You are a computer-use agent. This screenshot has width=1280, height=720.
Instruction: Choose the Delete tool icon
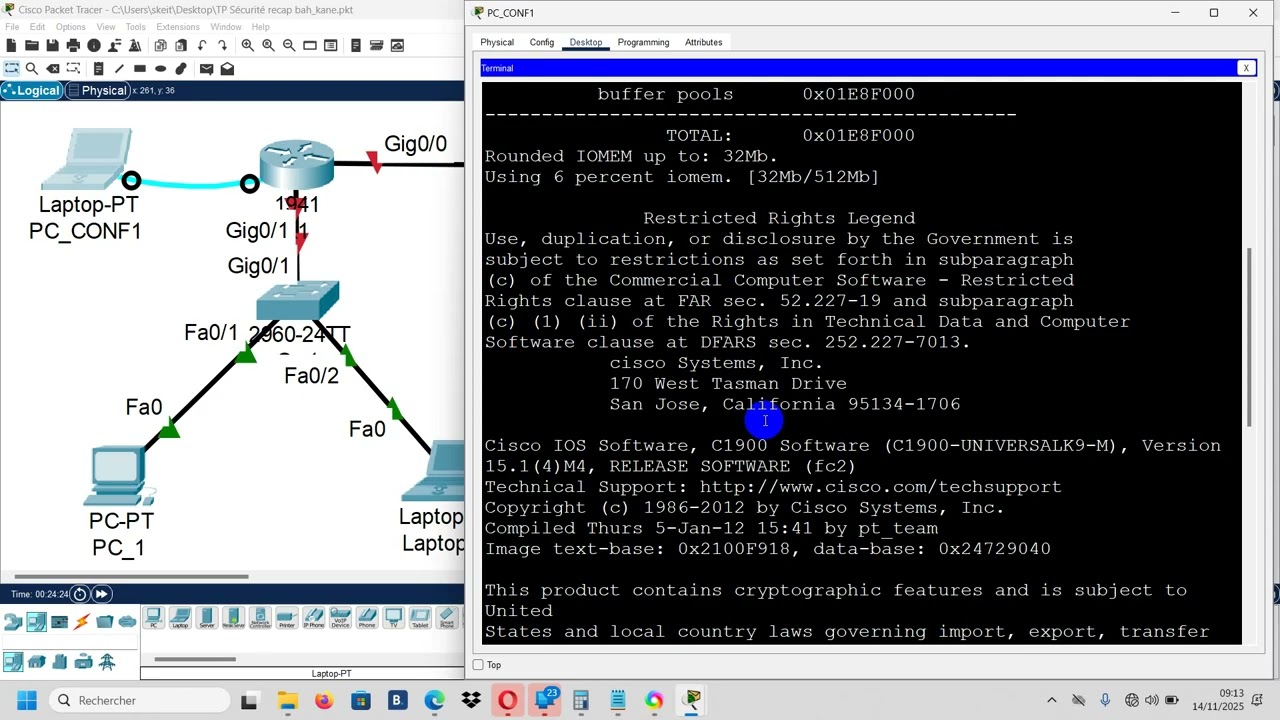click(x=53, y=68)
